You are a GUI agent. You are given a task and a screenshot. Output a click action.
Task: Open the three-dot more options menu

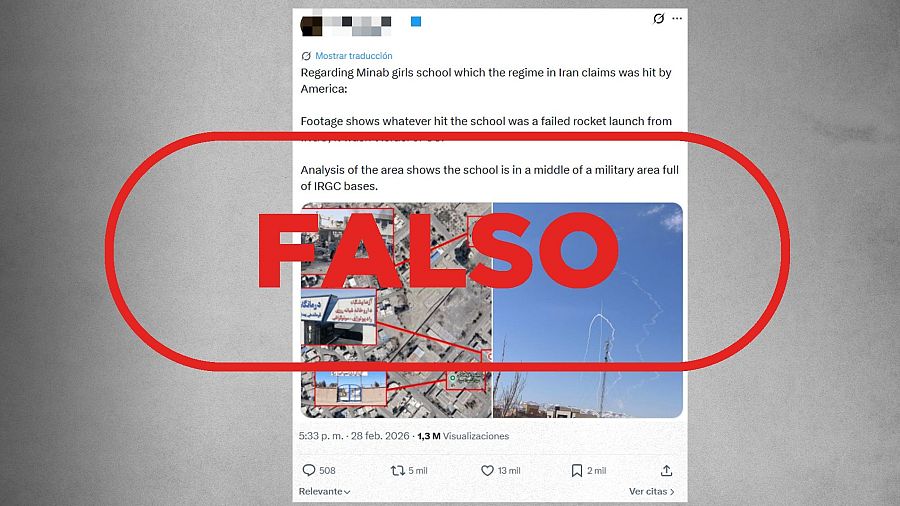click(x=677, y=18)
